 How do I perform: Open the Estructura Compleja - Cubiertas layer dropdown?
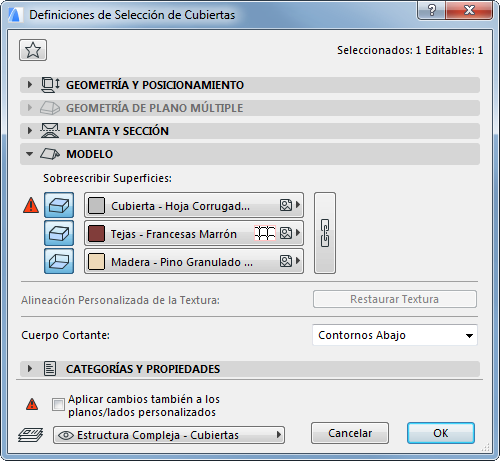tap(169, 435)
